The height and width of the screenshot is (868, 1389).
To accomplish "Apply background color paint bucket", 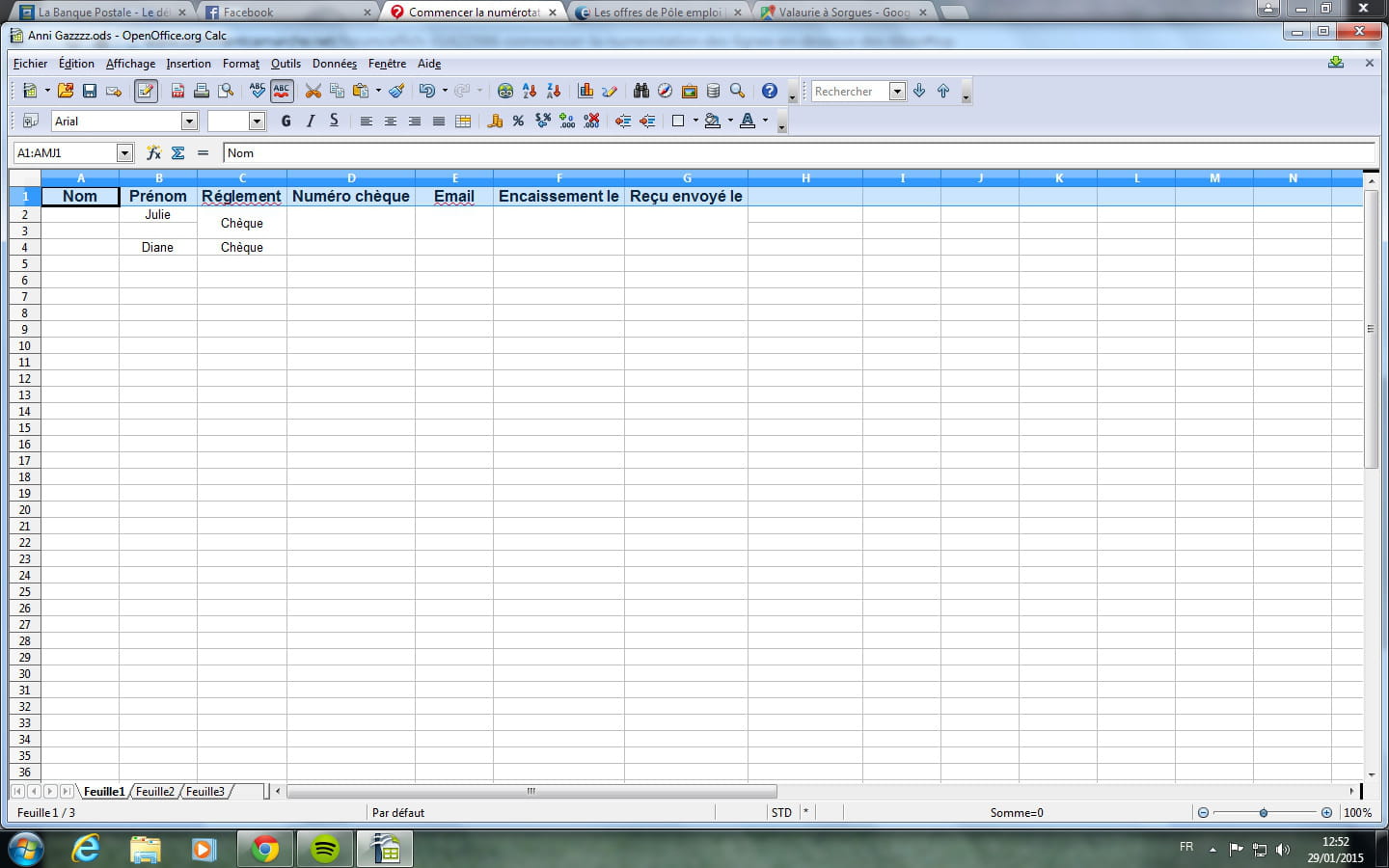I will (x=713, y=121).
